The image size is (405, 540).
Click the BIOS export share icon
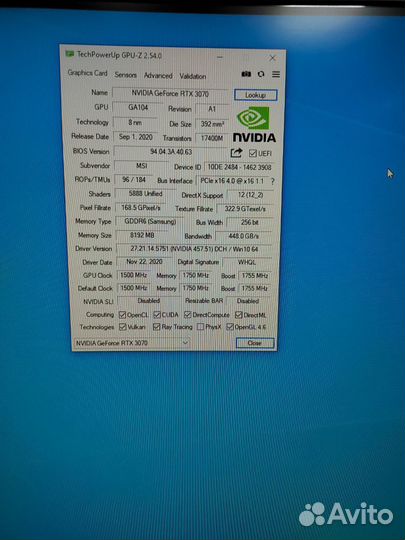236,153
